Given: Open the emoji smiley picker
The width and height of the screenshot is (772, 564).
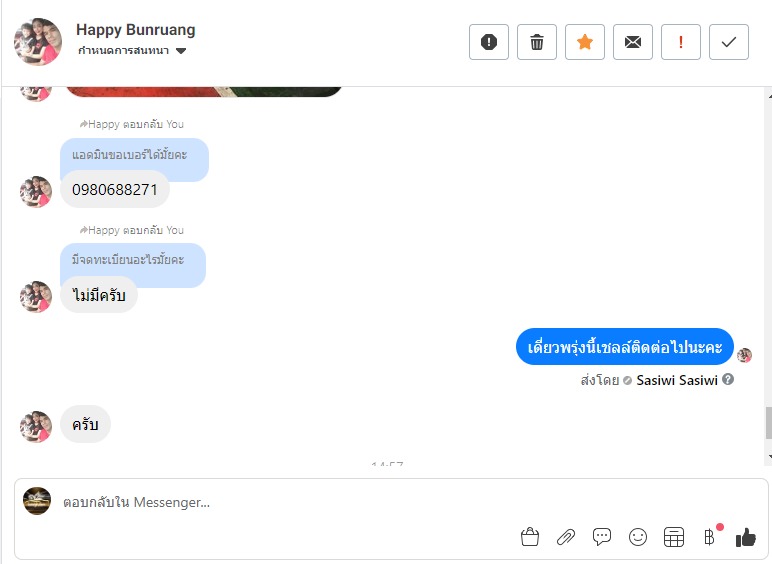Looking at the screenshot, I should [x=638, y=537].
